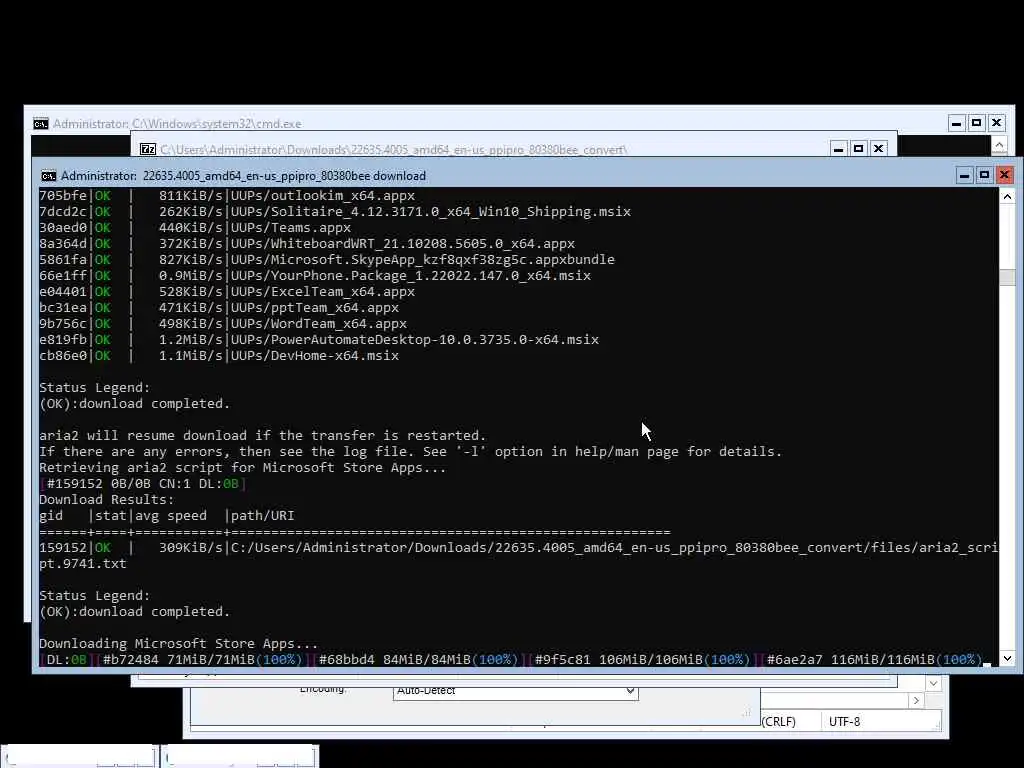Click the UTF-8 status bar entry
This screenshot has width=1024, height=768.
[844, 722]
